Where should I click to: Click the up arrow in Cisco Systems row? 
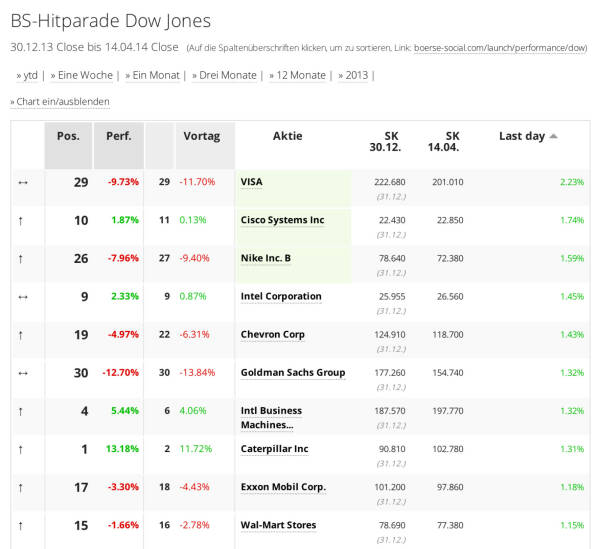point(21,220)
